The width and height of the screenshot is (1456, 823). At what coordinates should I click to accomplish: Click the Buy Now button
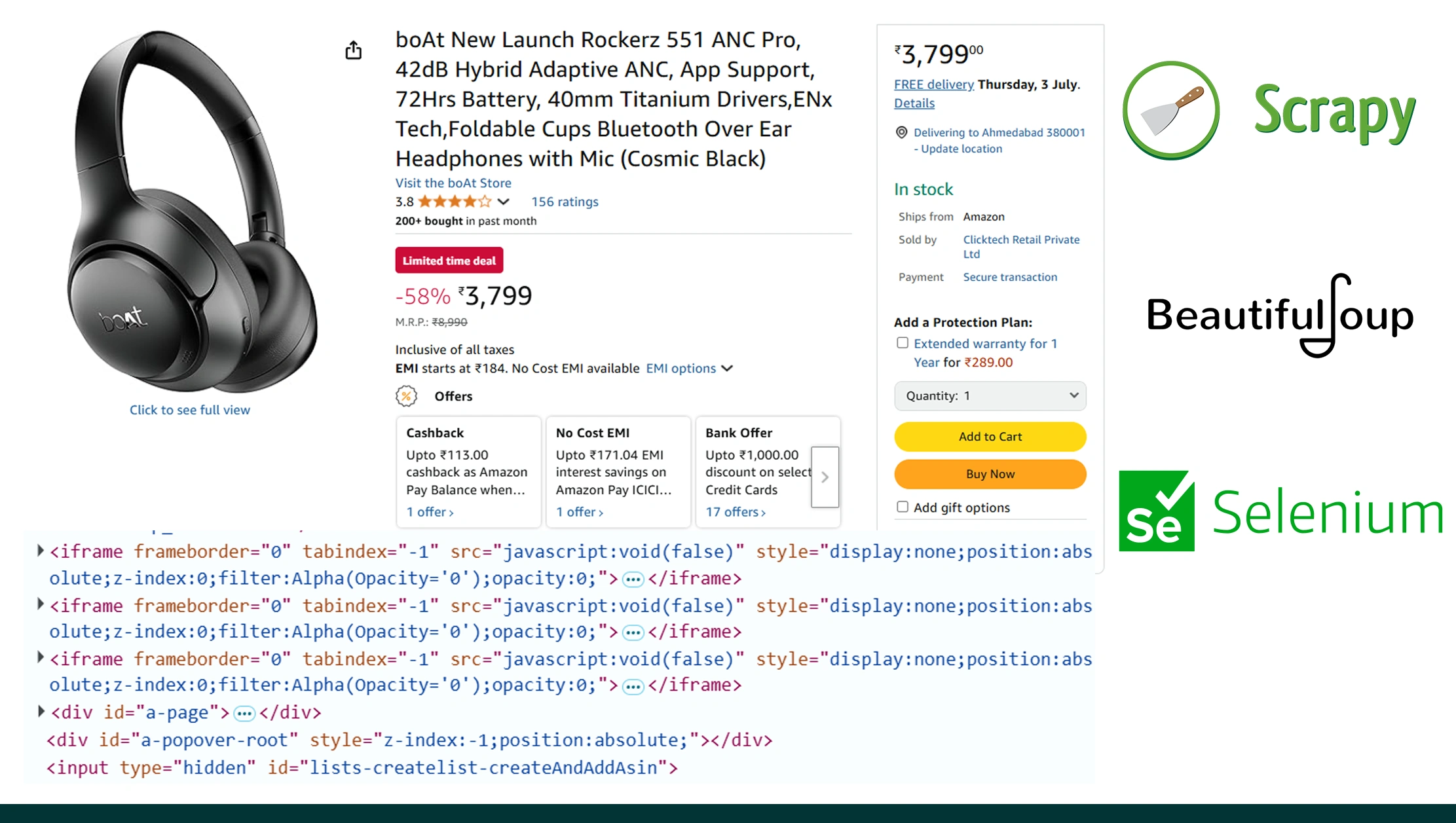tap(990, 473)
